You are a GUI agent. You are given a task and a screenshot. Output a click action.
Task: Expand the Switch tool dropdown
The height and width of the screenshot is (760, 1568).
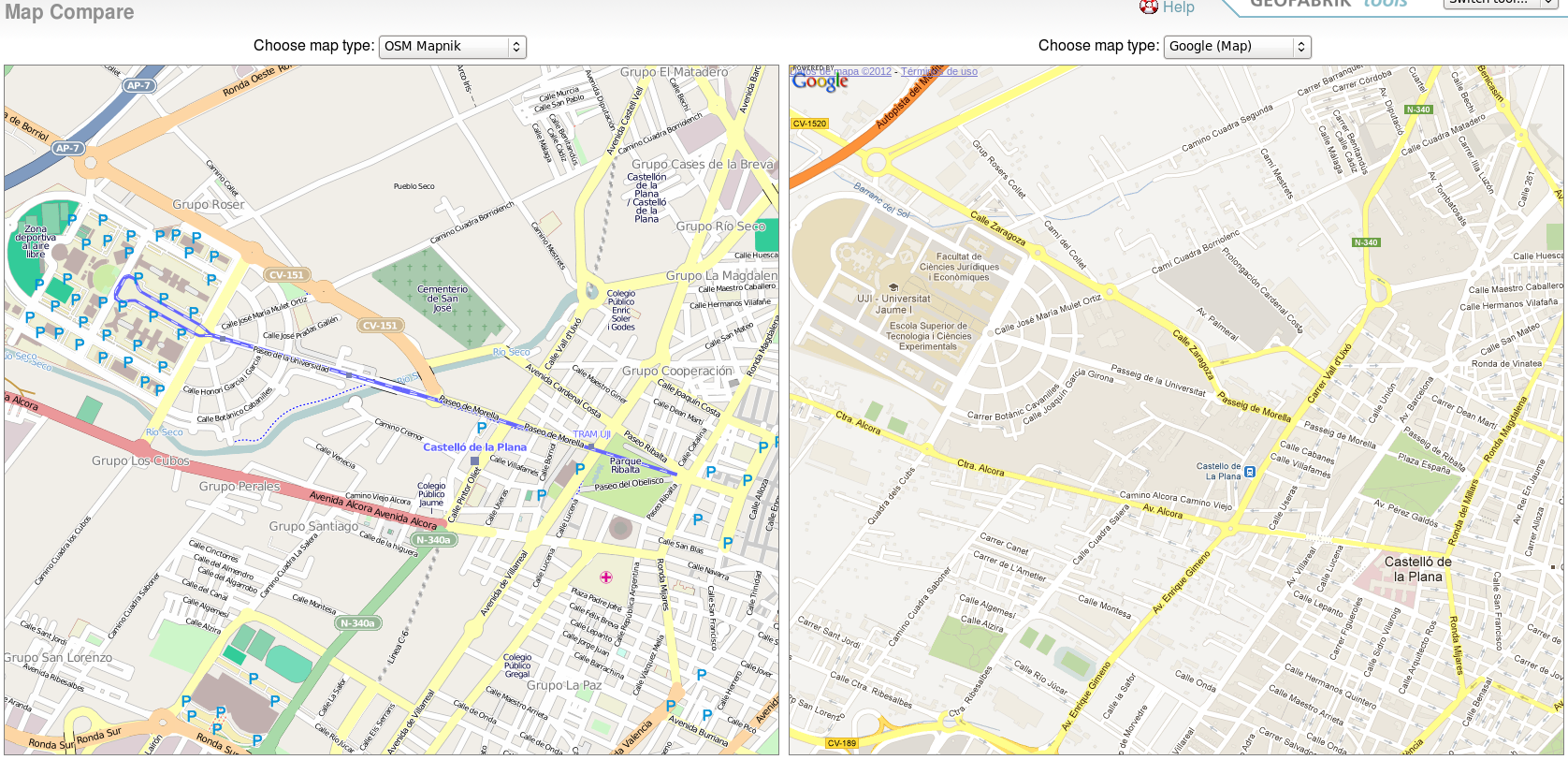click(x=1501, y=3)
